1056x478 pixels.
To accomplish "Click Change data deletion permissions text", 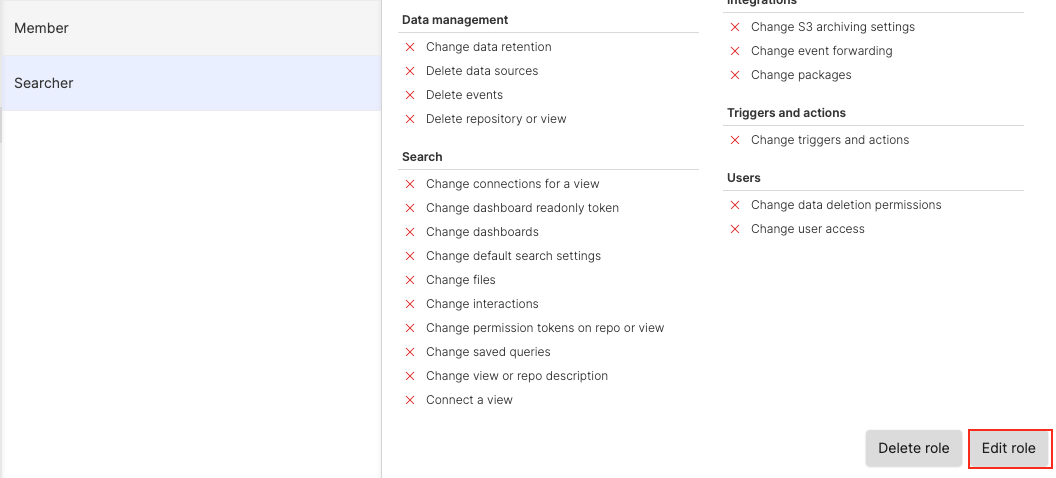I will click(x=846, y=205).
